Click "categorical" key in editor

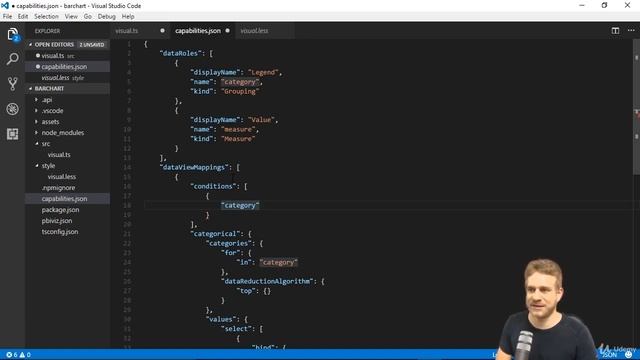click(215, 233)
